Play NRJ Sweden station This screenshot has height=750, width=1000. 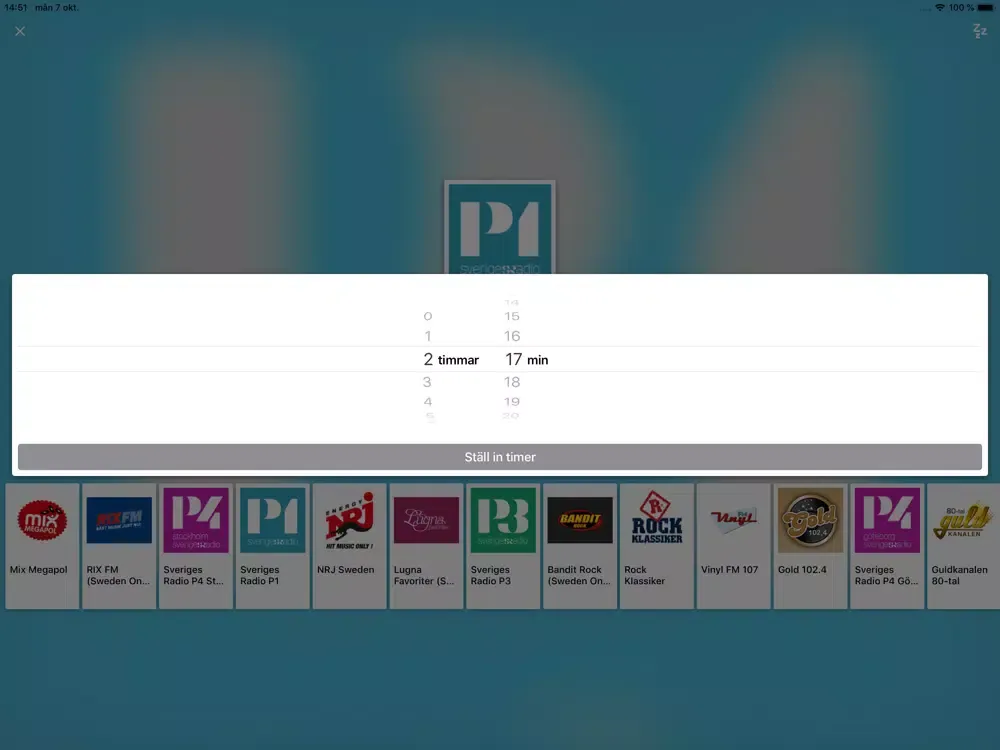pos(349,546)
